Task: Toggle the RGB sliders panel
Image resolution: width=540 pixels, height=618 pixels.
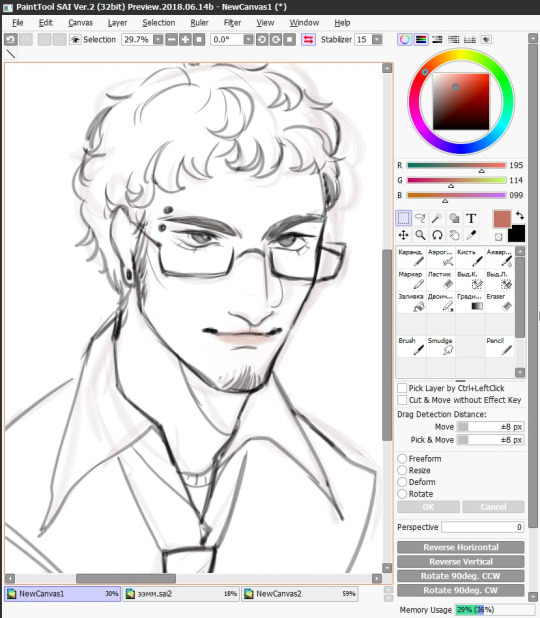Action: coord(421,39)
